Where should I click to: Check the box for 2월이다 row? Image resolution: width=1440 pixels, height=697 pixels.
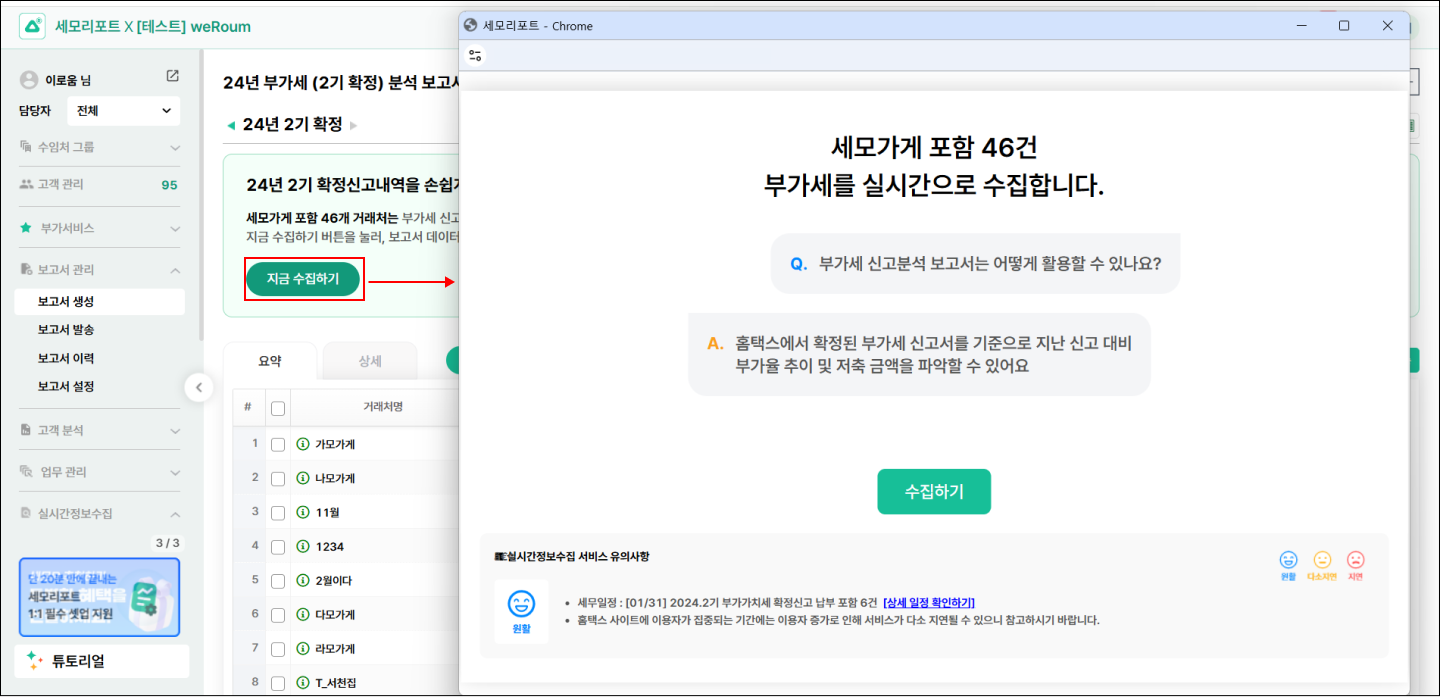click(278, 581)
